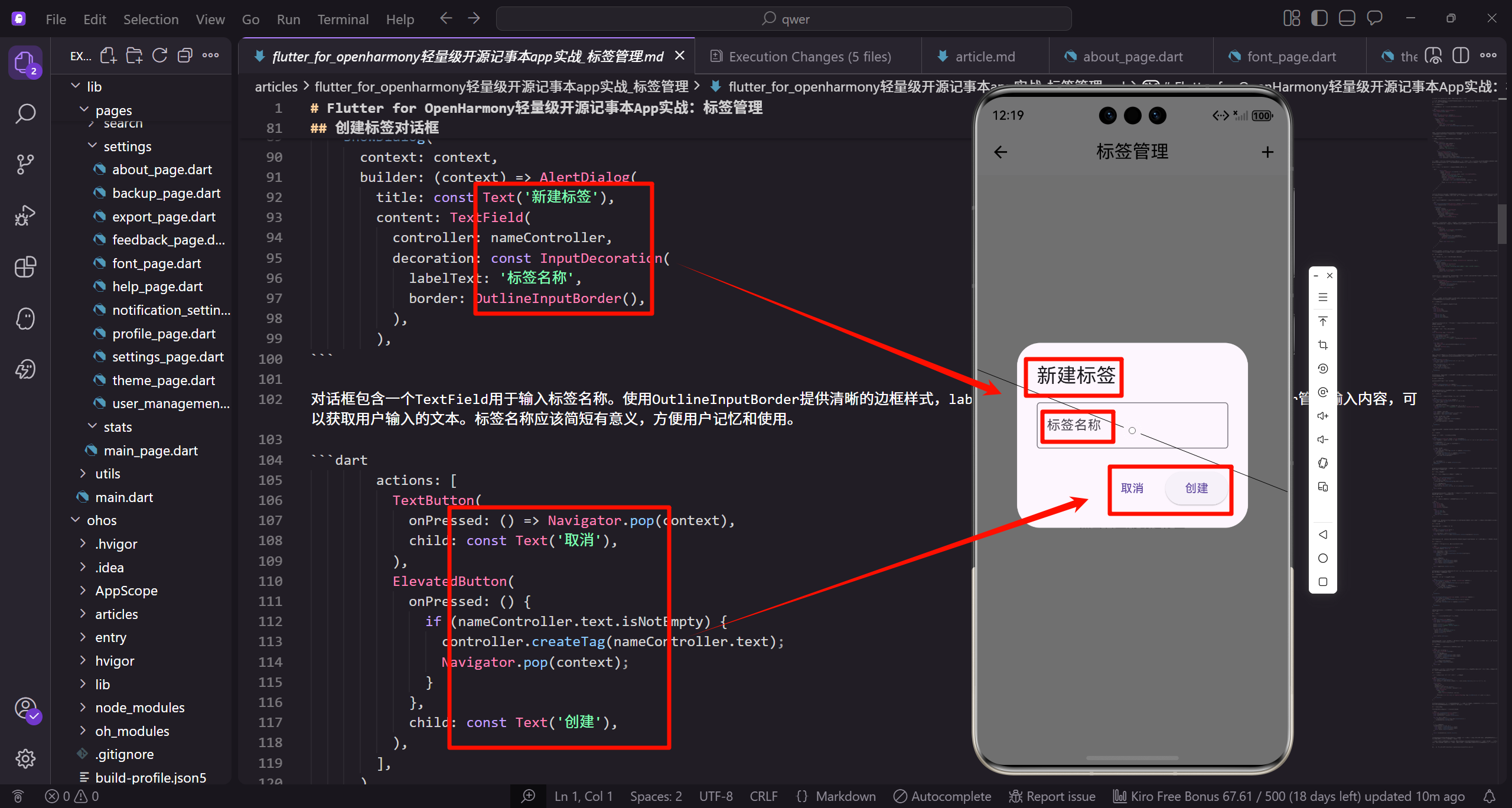Open Explorer more actions menu

pos(210,56)
